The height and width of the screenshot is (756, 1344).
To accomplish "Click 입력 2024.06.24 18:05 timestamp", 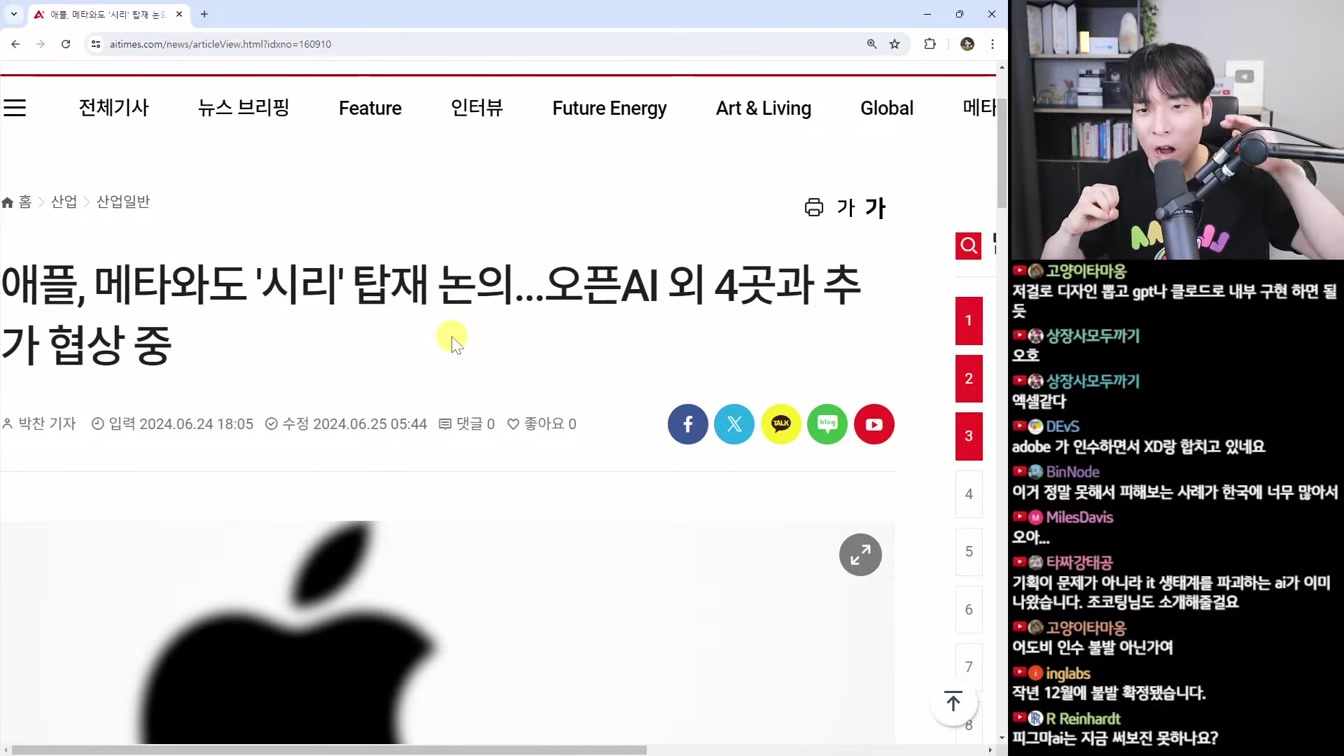I will pos(172,424).
